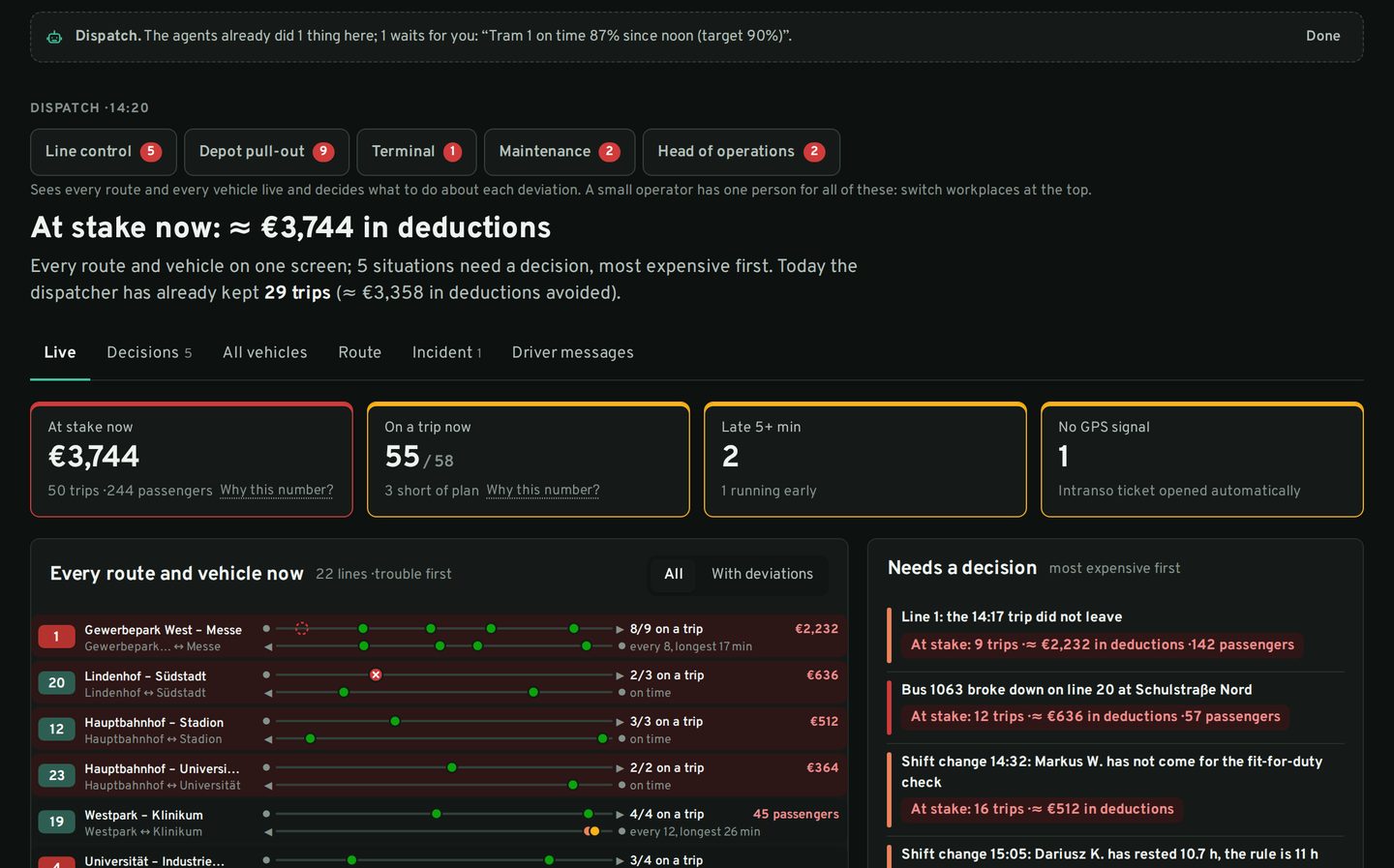Switch to Line control workplace
This screenshot has height=868, width=1394.
[x=103, y=152]
